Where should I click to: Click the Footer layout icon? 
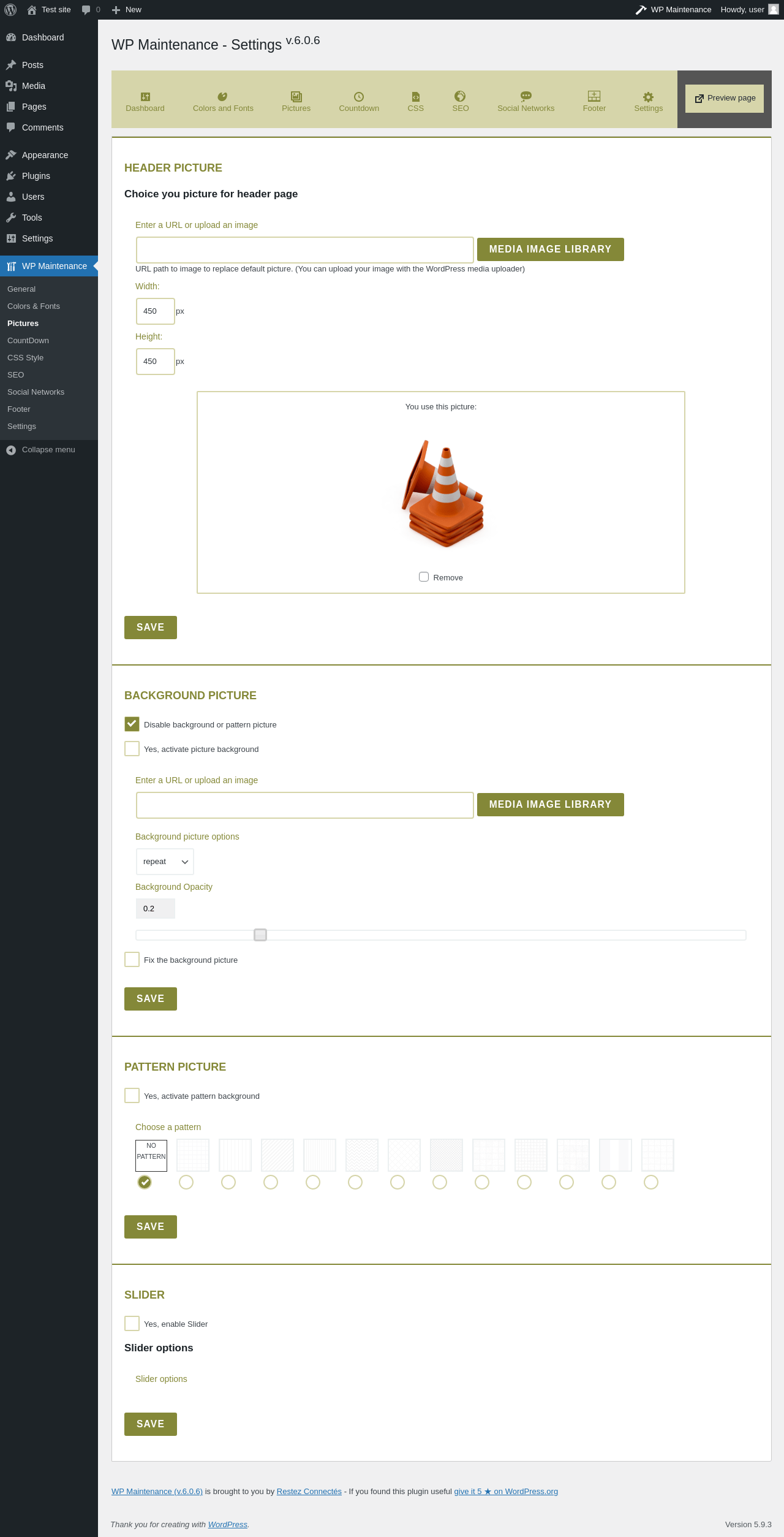tap(594, 96)
